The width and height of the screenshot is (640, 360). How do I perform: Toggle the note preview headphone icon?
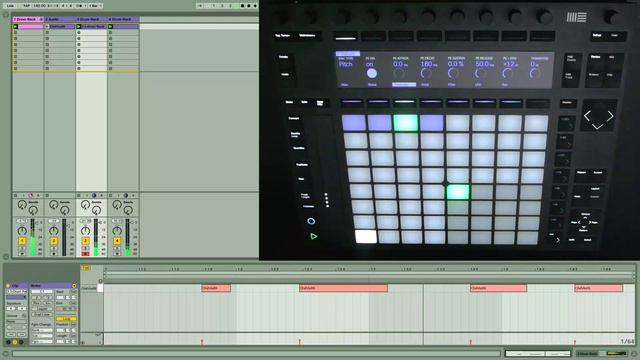(x=100, y=281)
